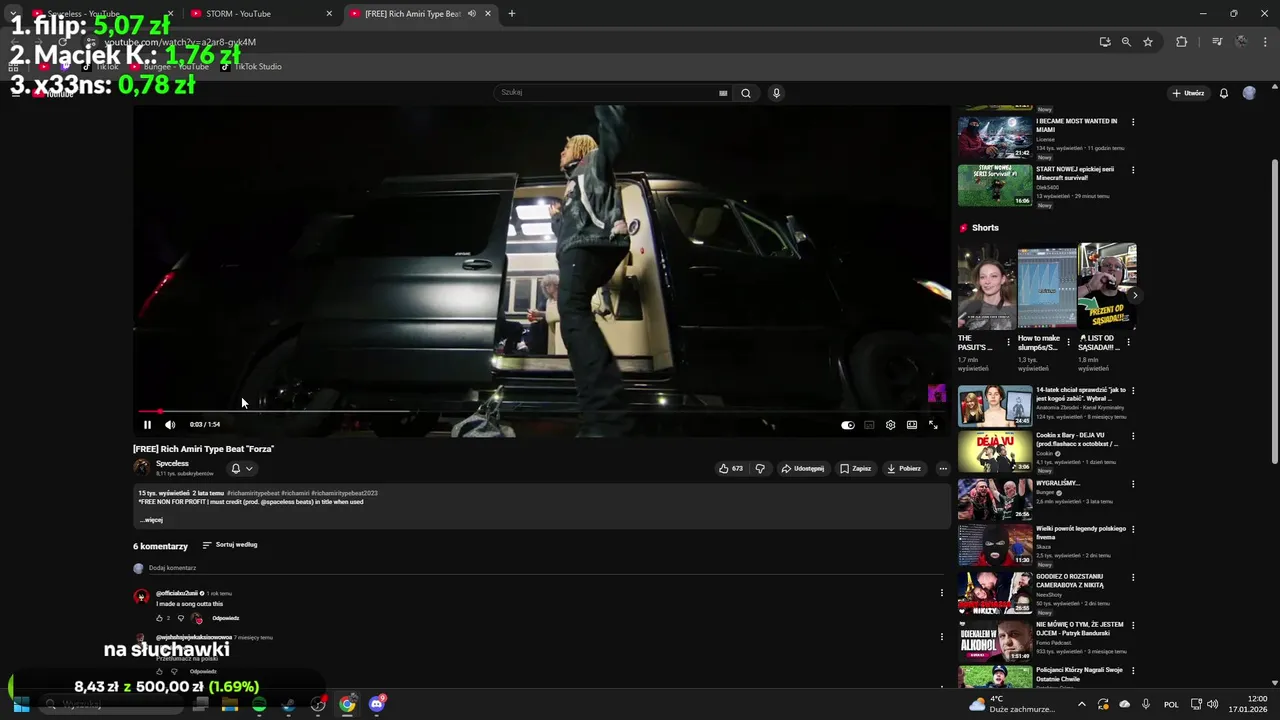Save video with Zapisz button
The height and width of the screenshot is (720, 1280).
click(x=856, y=468)
